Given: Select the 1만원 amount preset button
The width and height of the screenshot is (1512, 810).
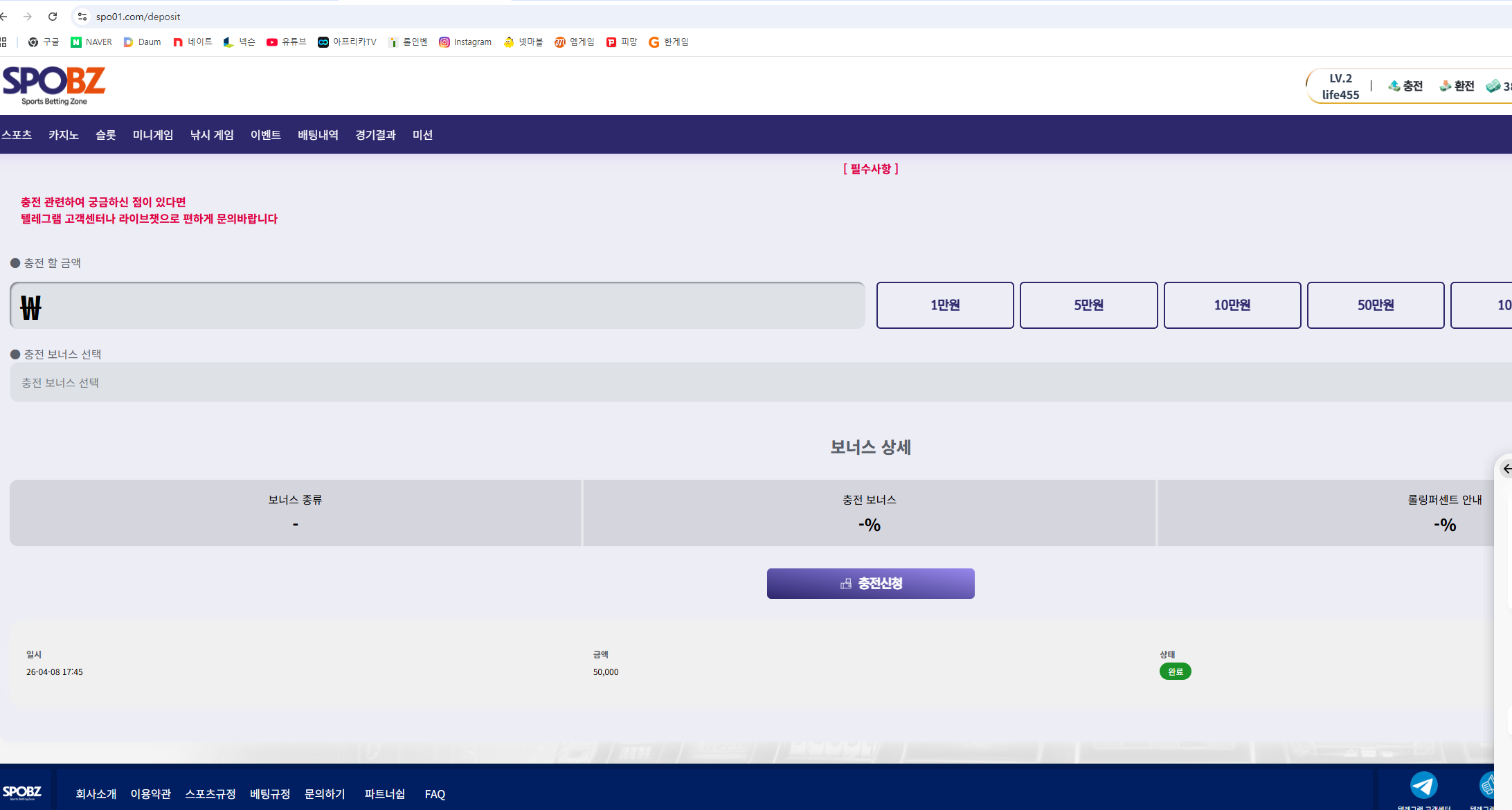Looking at the screenshot, I should pyautogui.click(x=944, y=305).
